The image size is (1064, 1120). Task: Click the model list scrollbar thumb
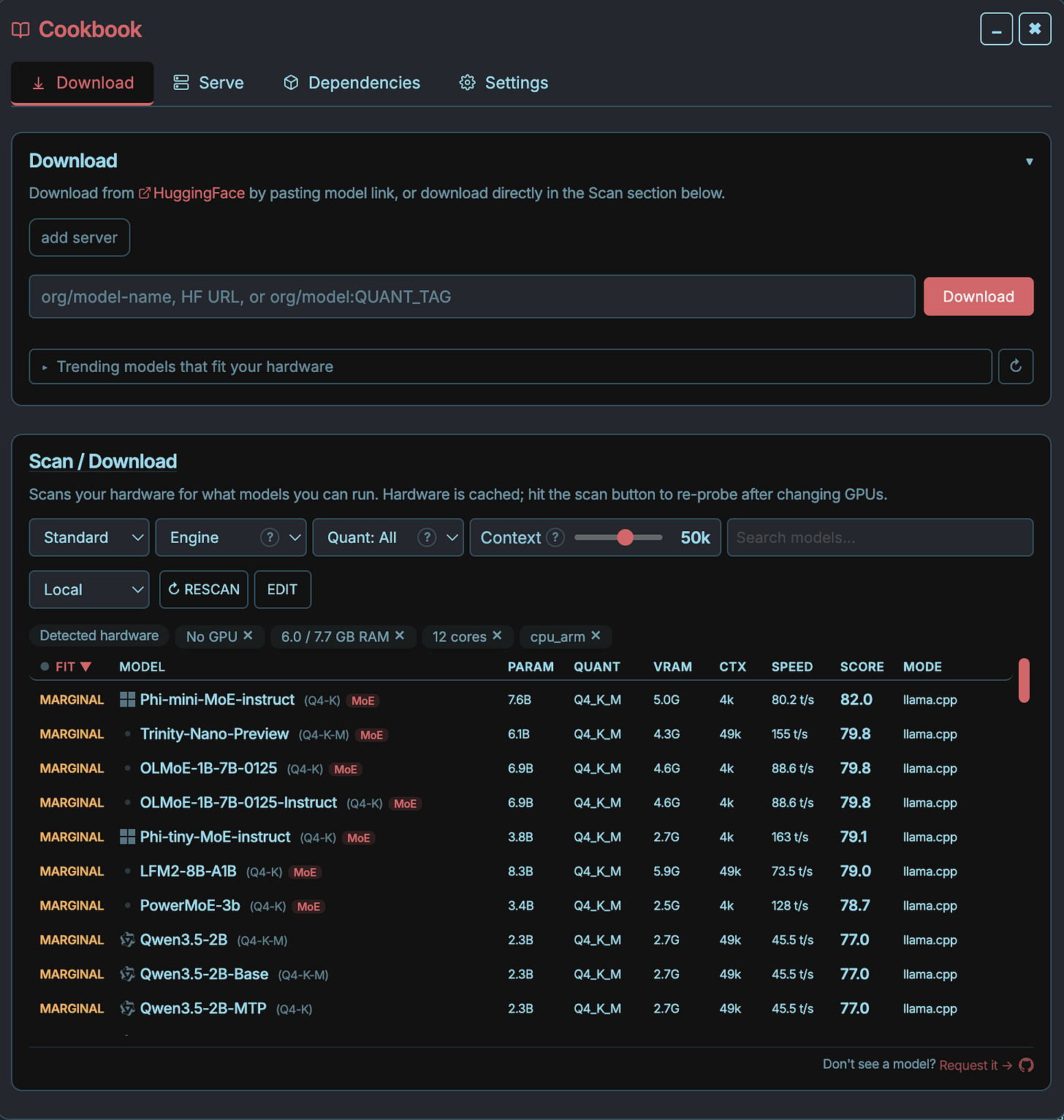(x=1024, y=680)
